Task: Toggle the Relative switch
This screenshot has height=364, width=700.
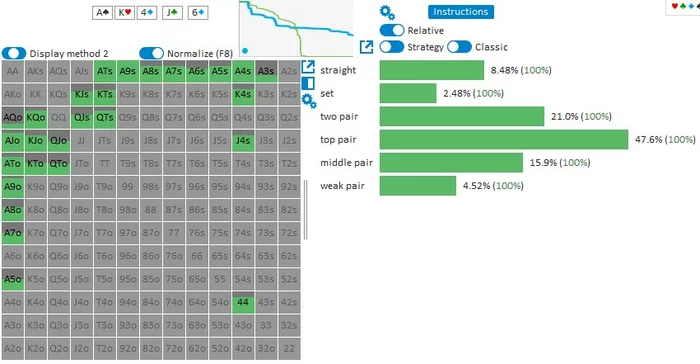Action: pos(392,30)
